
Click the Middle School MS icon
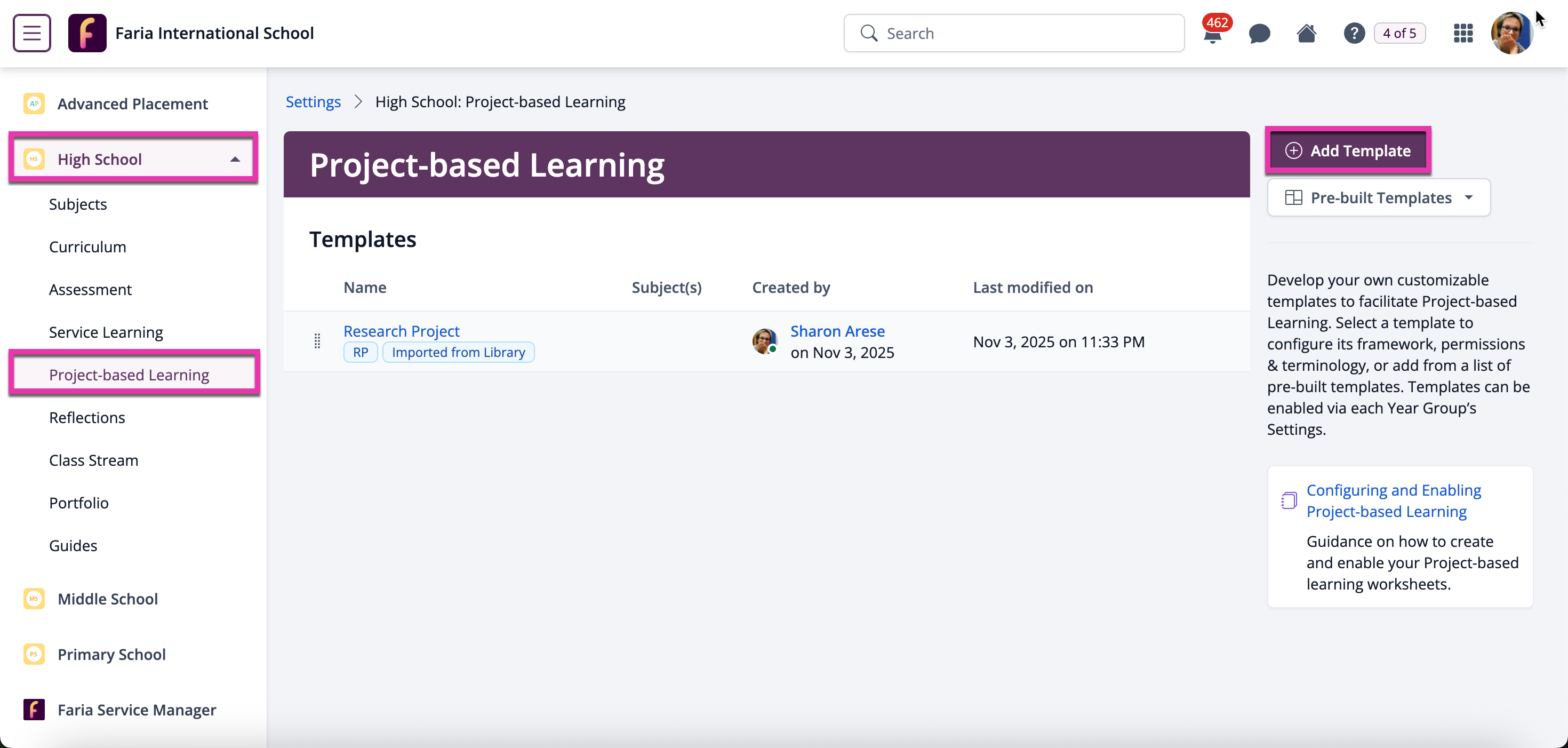tap(34, 599)
